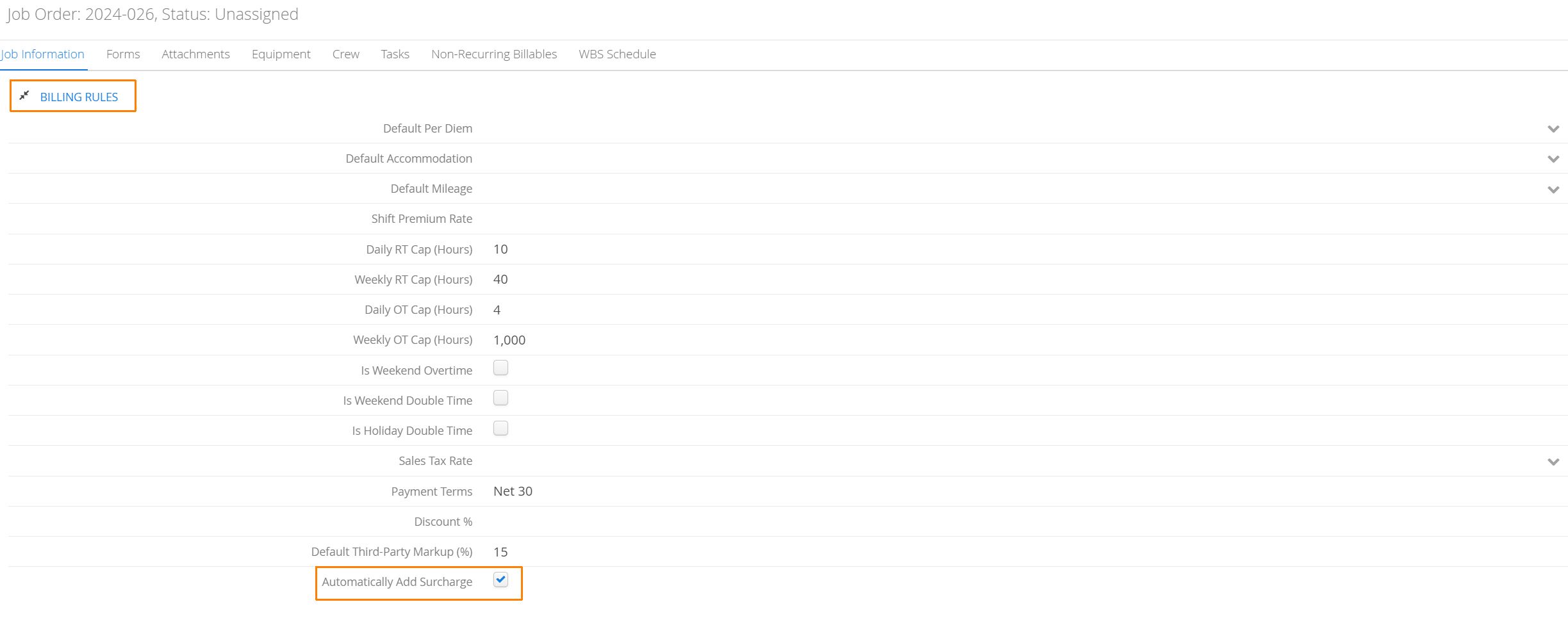Expand the Sales Tax Rate dropdown arrow
This screenshot has height=634, width=1568.
click(1553, 462)
